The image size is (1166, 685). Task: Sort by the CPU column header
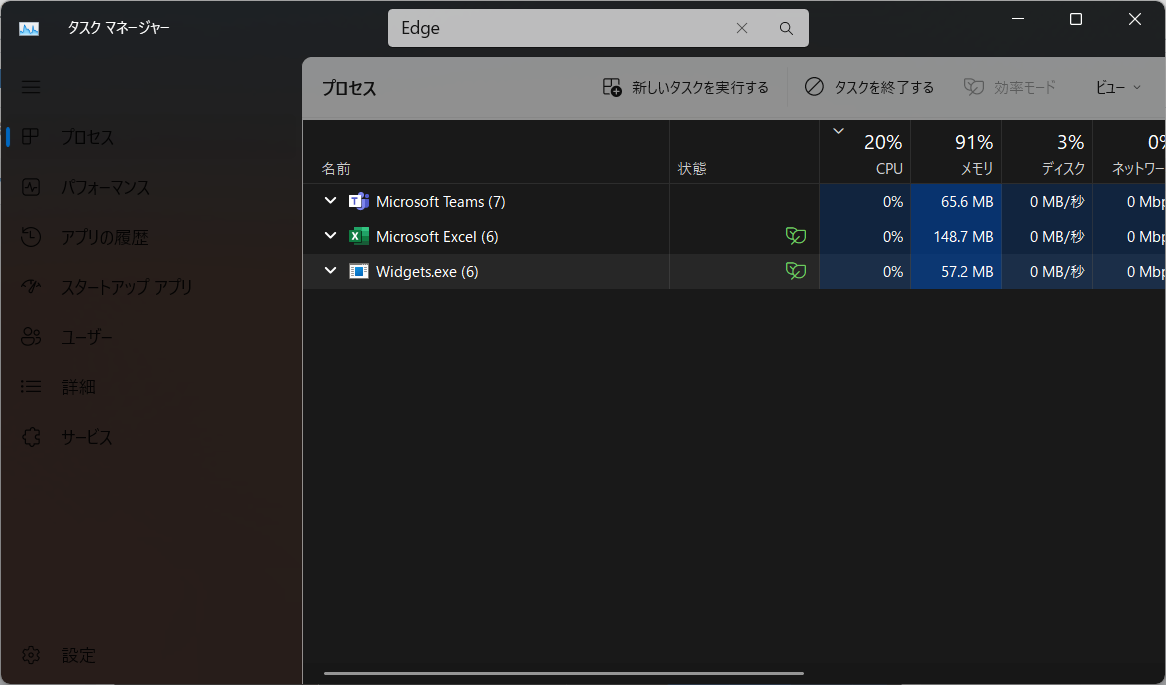865,152
